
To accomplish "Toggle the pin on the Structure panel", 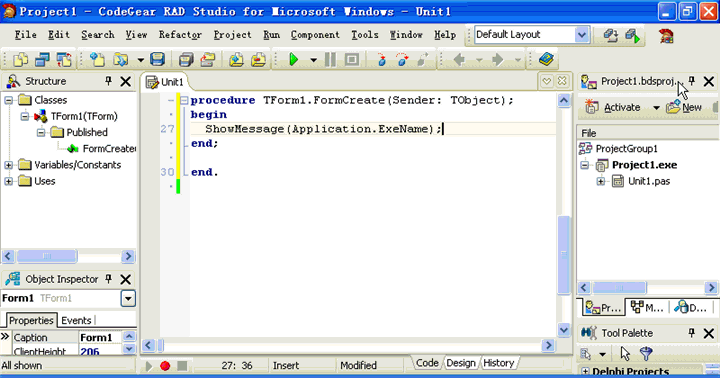I will pos(108,81).
